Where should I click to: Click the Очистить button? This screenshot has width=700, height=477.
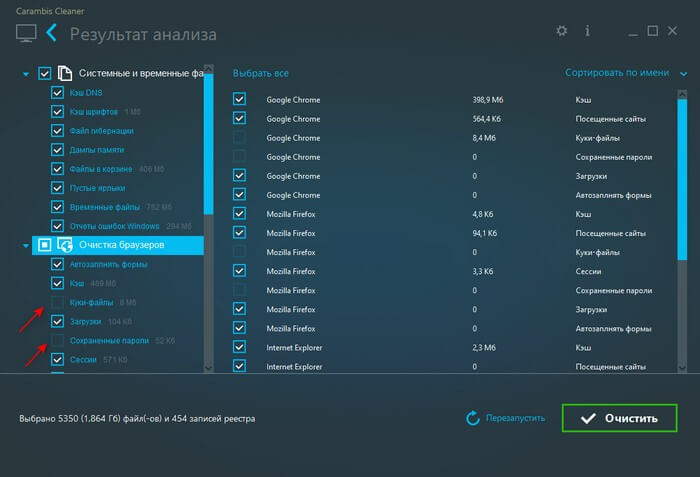(x=620, y=418)
